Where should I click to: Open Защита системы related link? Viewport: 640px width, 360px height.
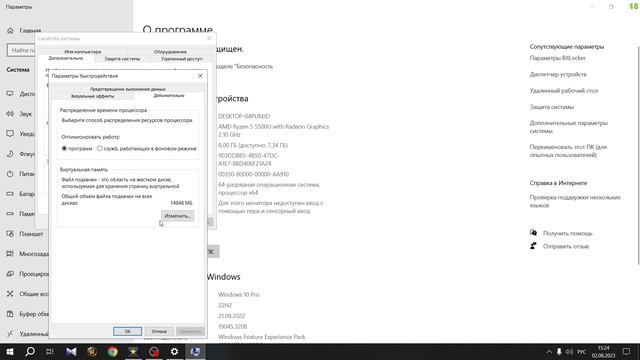pos(552,107)
